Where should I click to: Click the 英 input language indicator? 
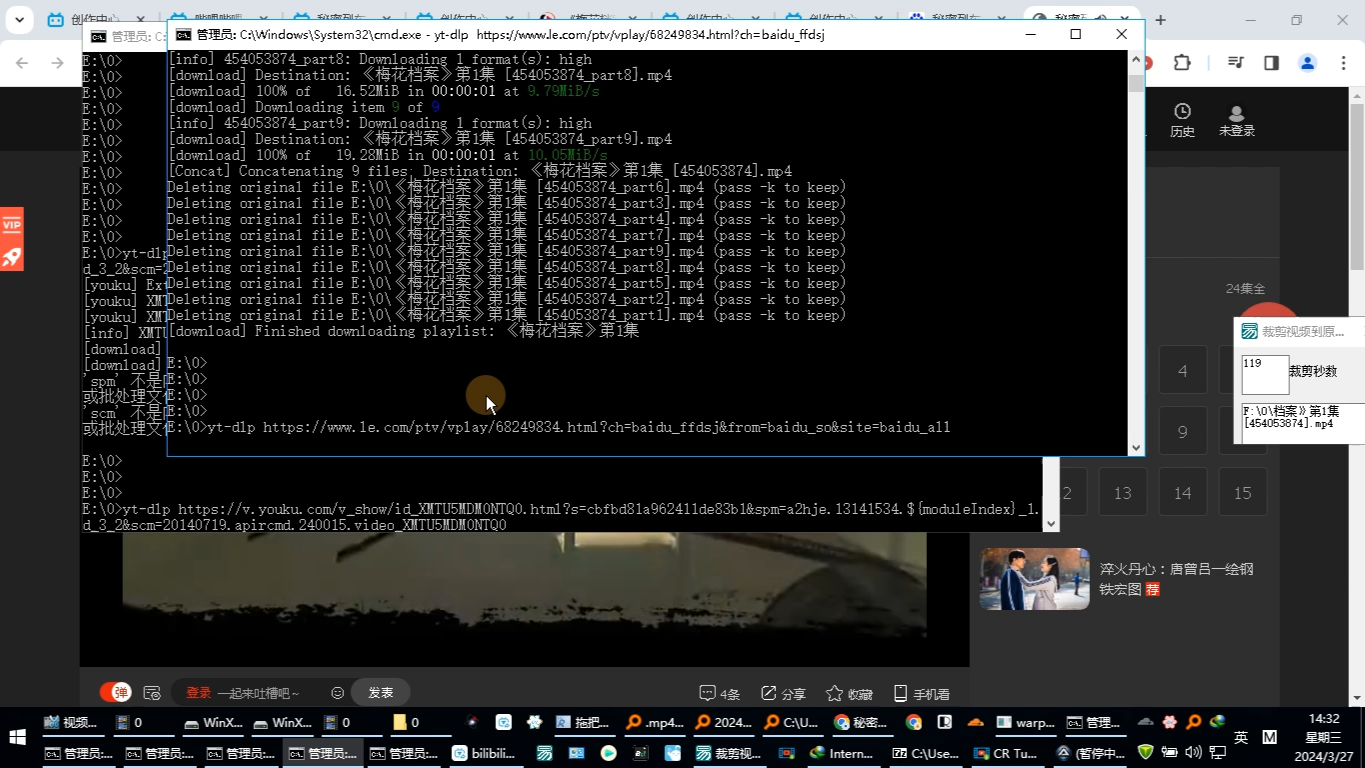click(x=1241, y=738)
